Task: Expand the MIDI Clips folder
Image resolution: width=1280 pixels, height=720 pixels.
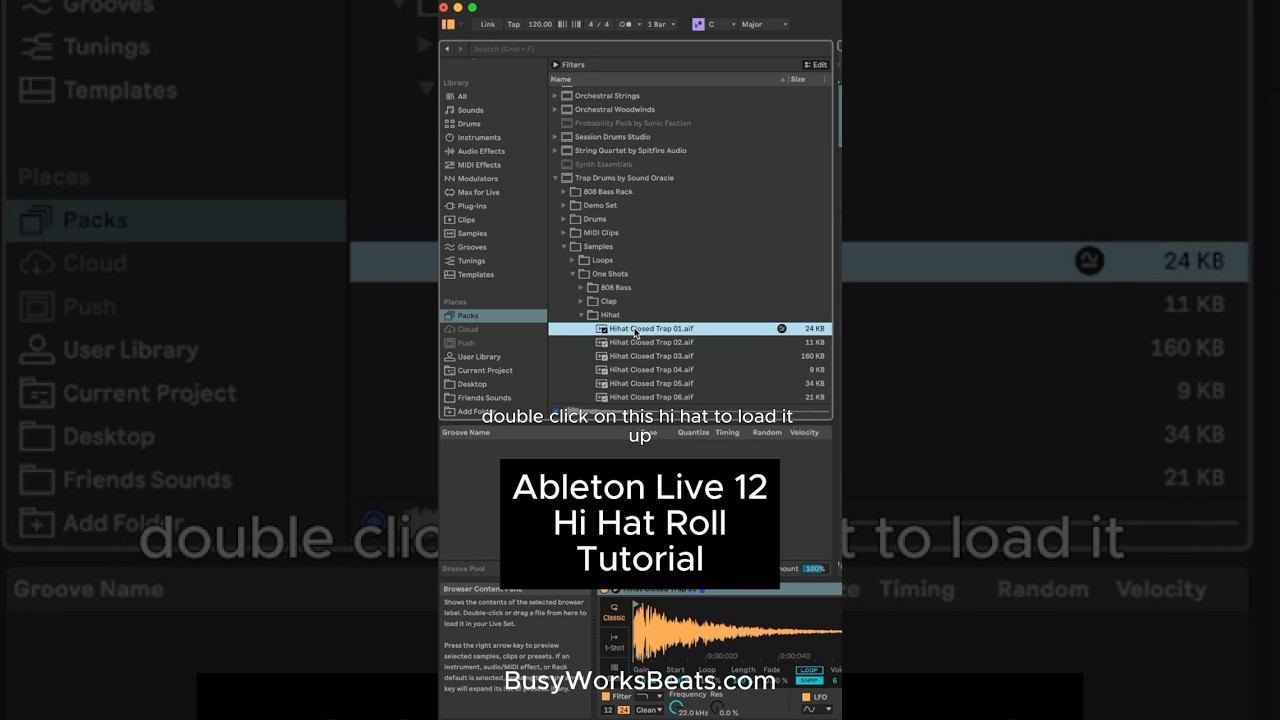Action: tap(564, 233)
